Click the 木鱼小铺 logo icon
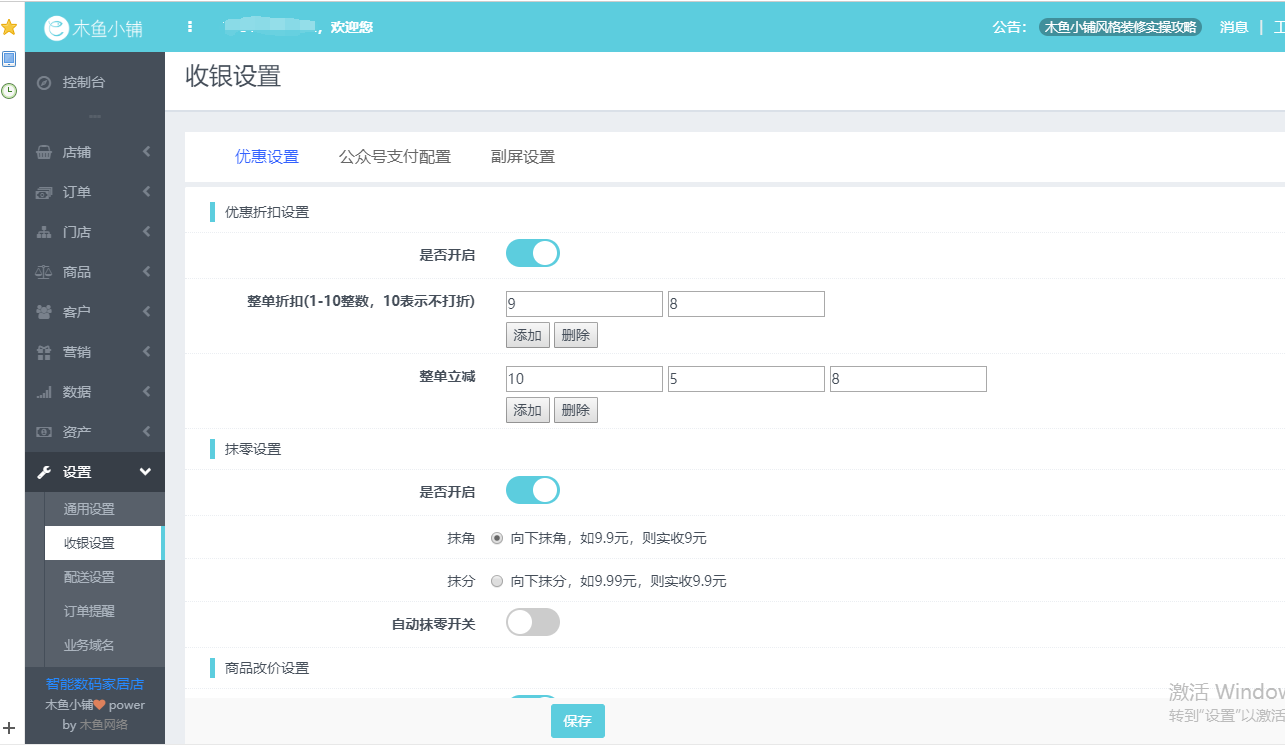 [x=57, y=29]
